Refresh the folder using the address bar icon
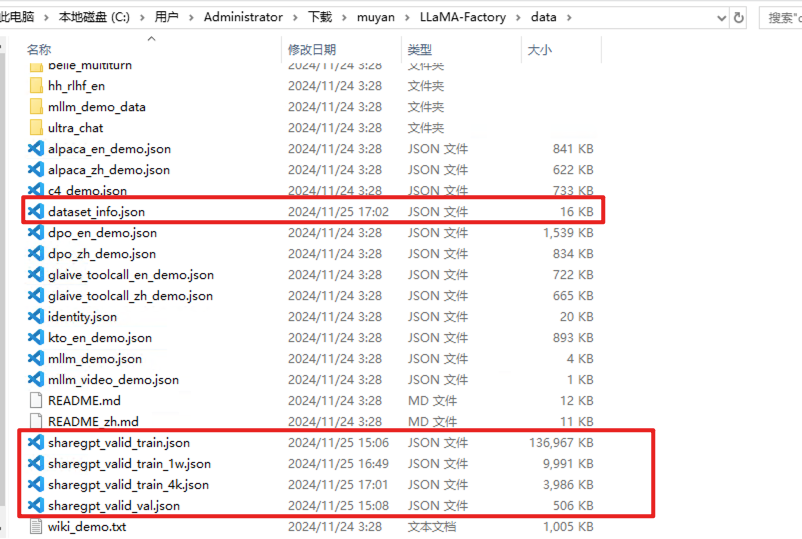 (x=739, y=17)
